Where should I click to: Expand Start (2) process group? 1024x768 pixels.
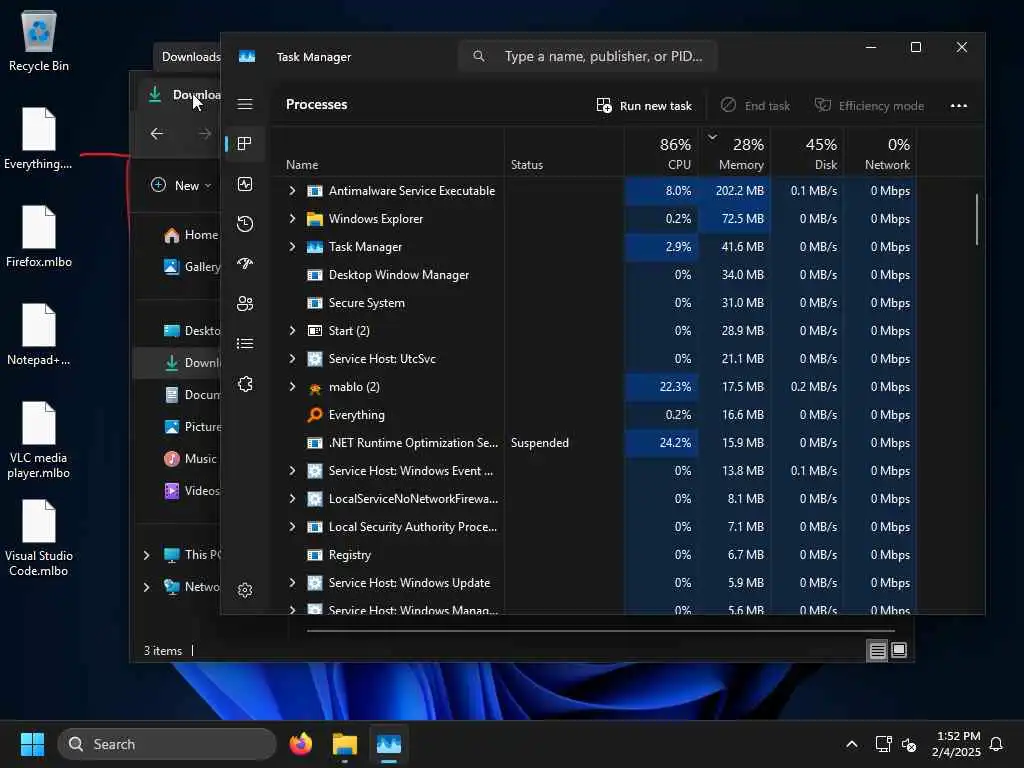pyautogui.click(x=292, y=331)
